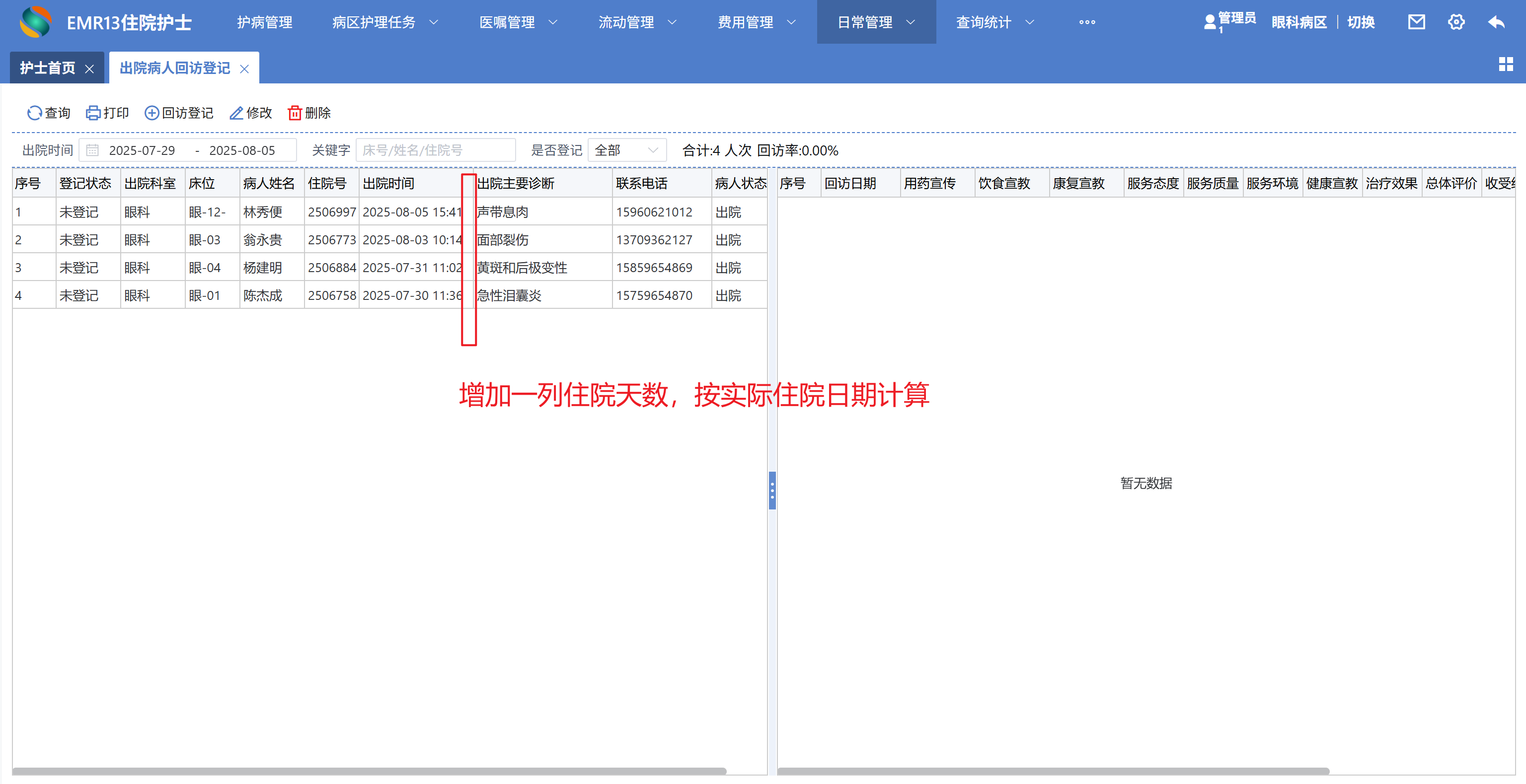Click the calendar icon in 出院时间 field
The height and width of the screenshot is (784, 1526).
[92, 150]
